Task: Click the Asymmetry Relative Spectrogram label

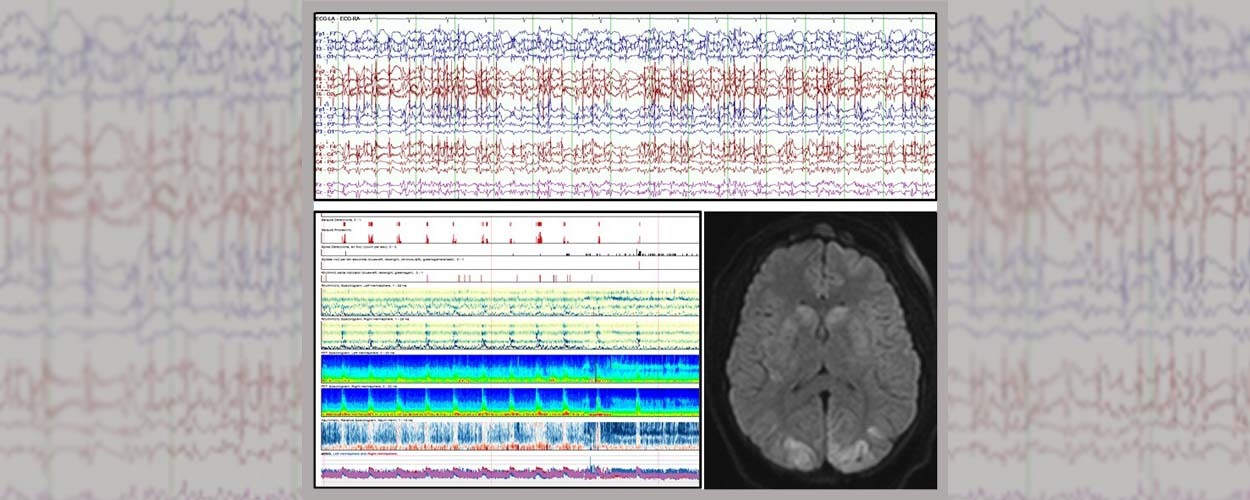Action: 366,419
